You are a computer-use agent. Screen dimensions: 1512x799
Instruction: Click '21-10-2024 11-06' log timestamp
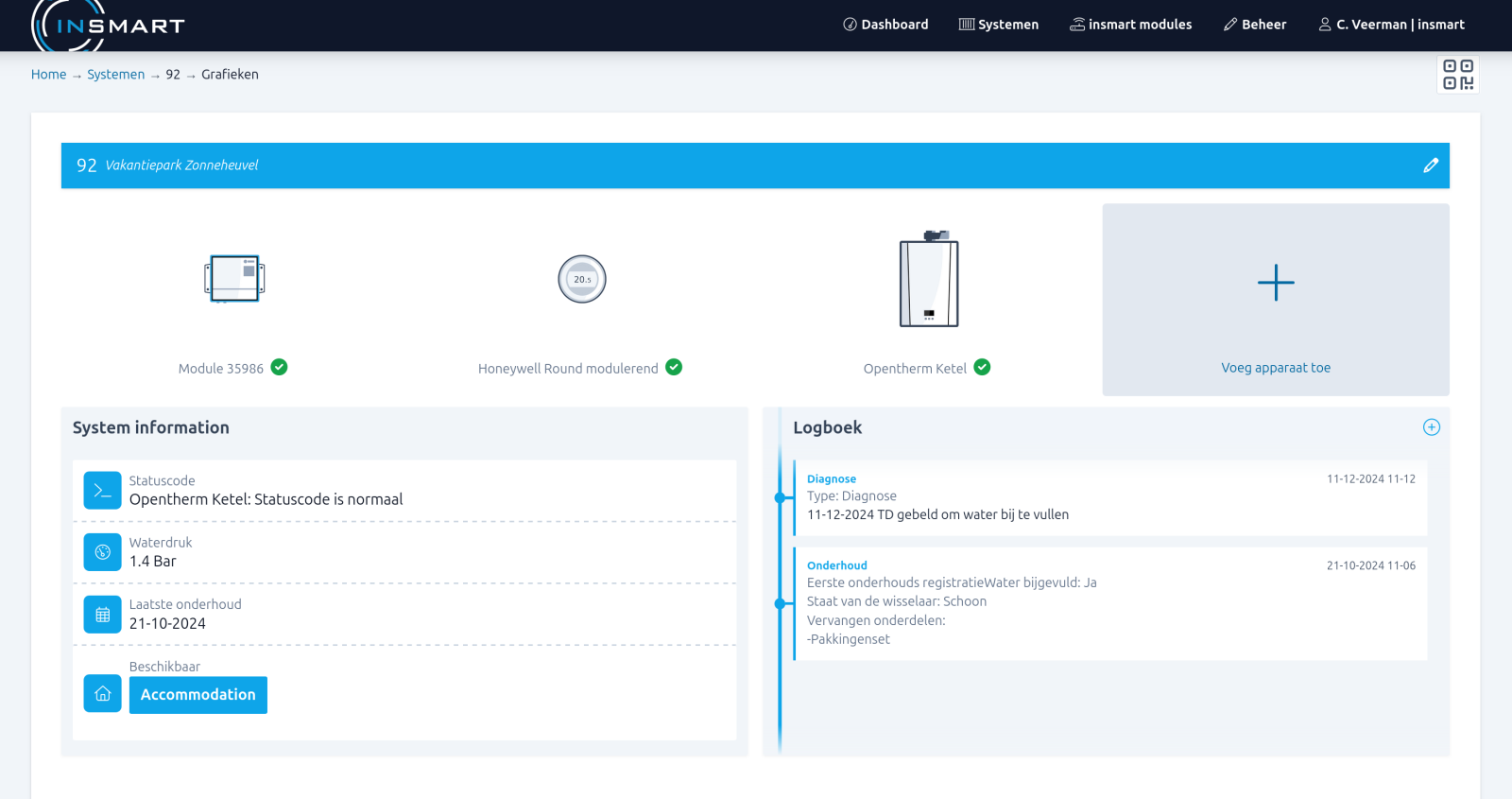(x=1371, y=565)
